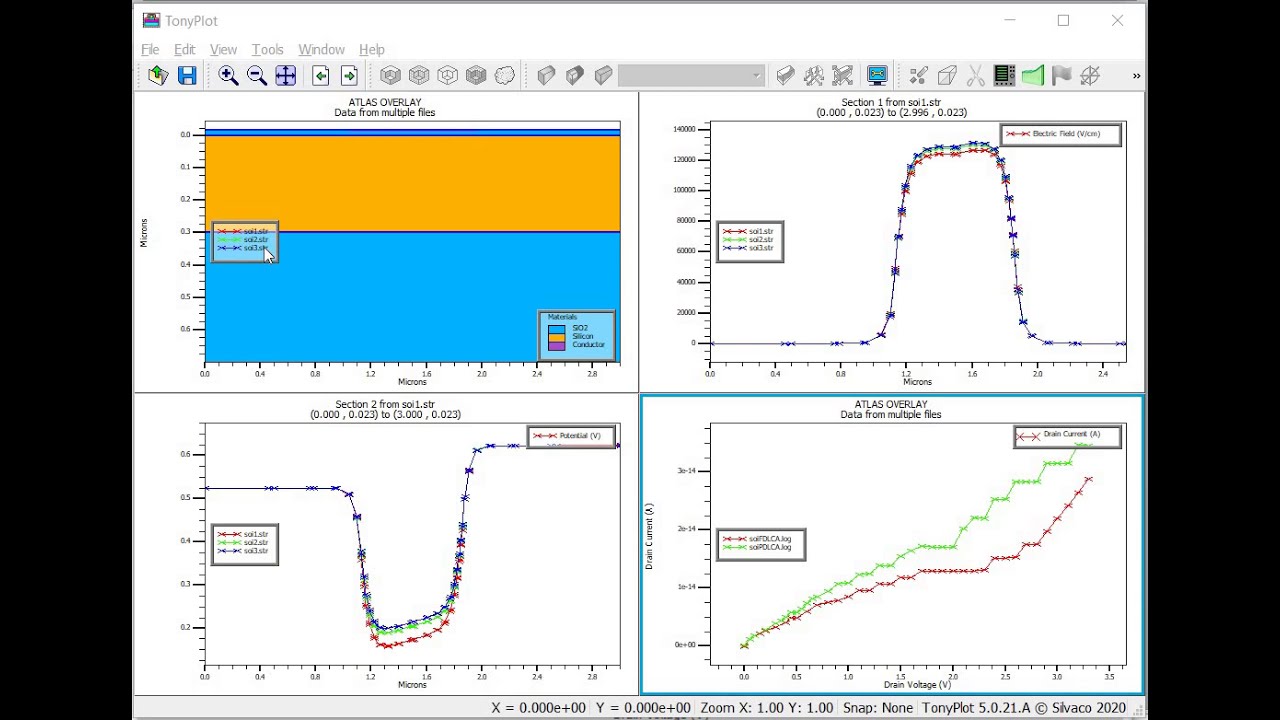Viewport: 1280px width, 720px height.
Task: Click the first grayed 3D block slice icon
Action: tap(546, 75)
